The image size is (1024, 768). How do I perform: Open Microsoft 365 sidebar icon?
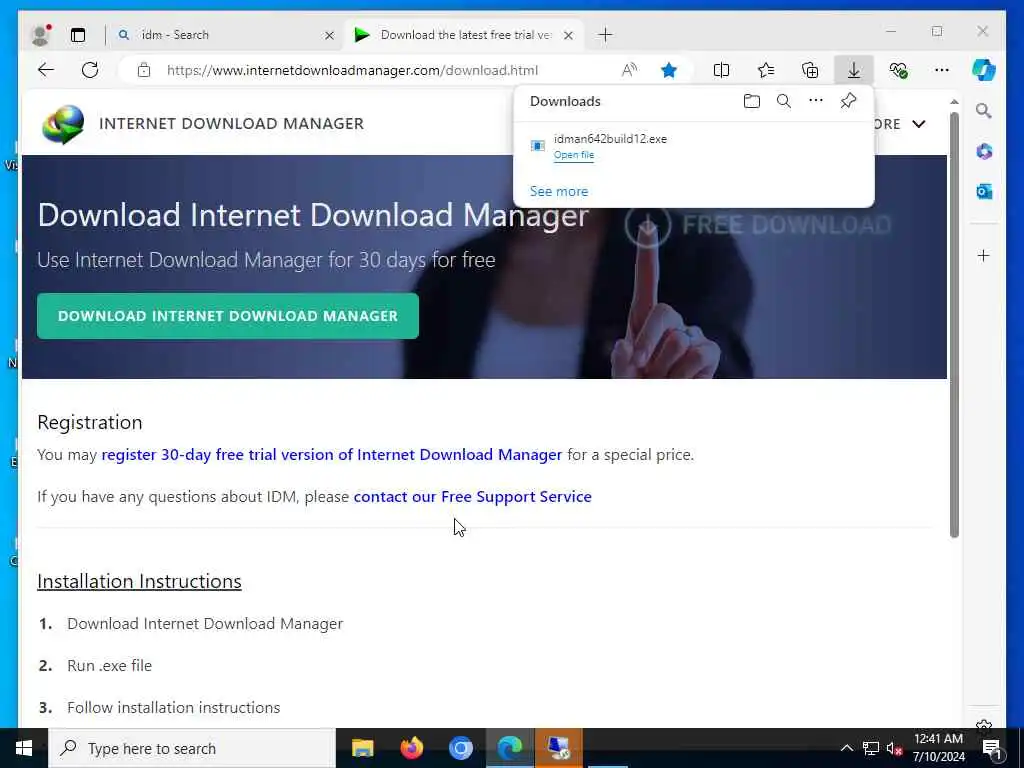pos(984,152)
